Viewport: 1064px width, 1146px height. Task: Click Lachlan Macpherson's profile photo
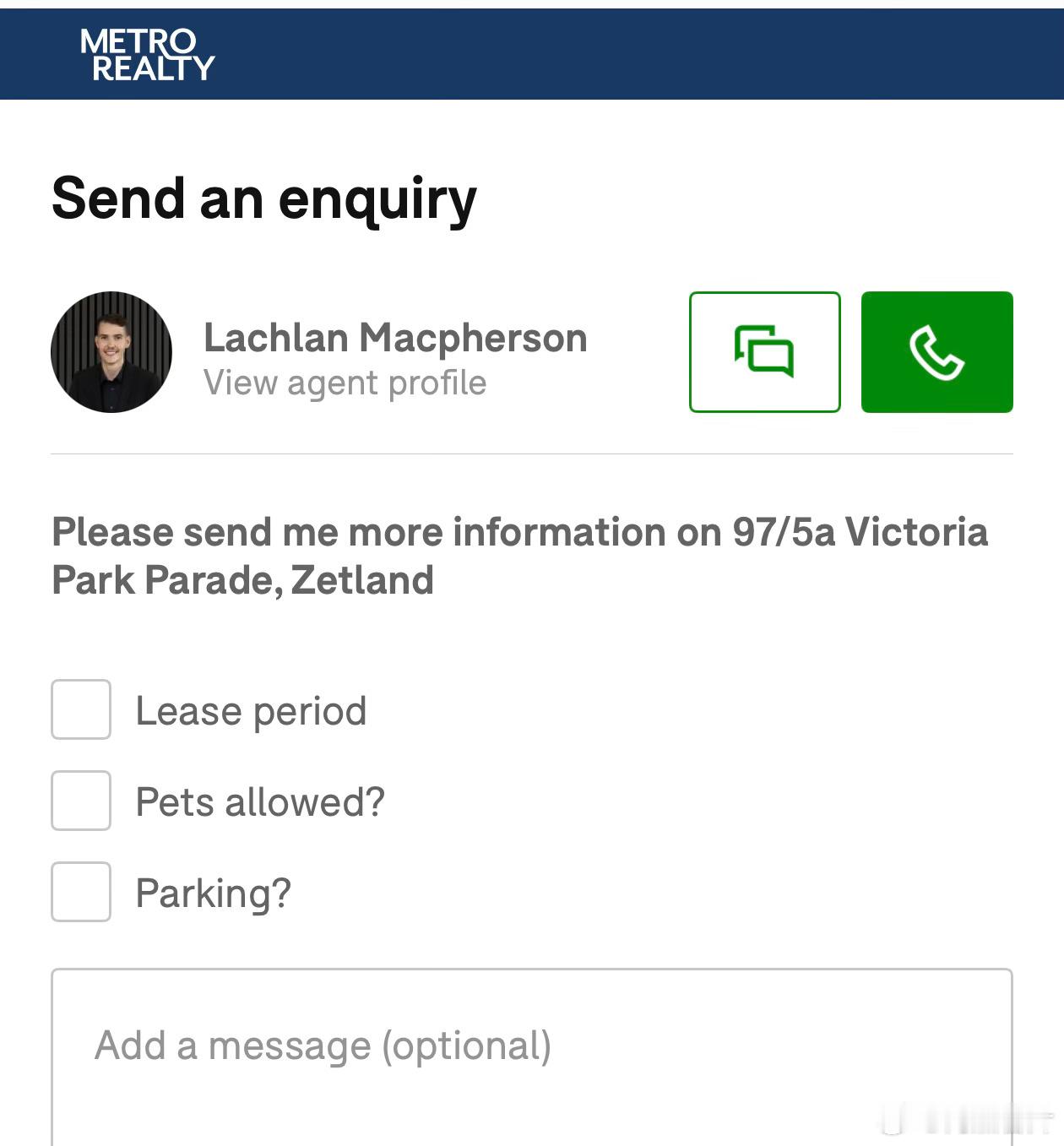[x=111, y=351]
